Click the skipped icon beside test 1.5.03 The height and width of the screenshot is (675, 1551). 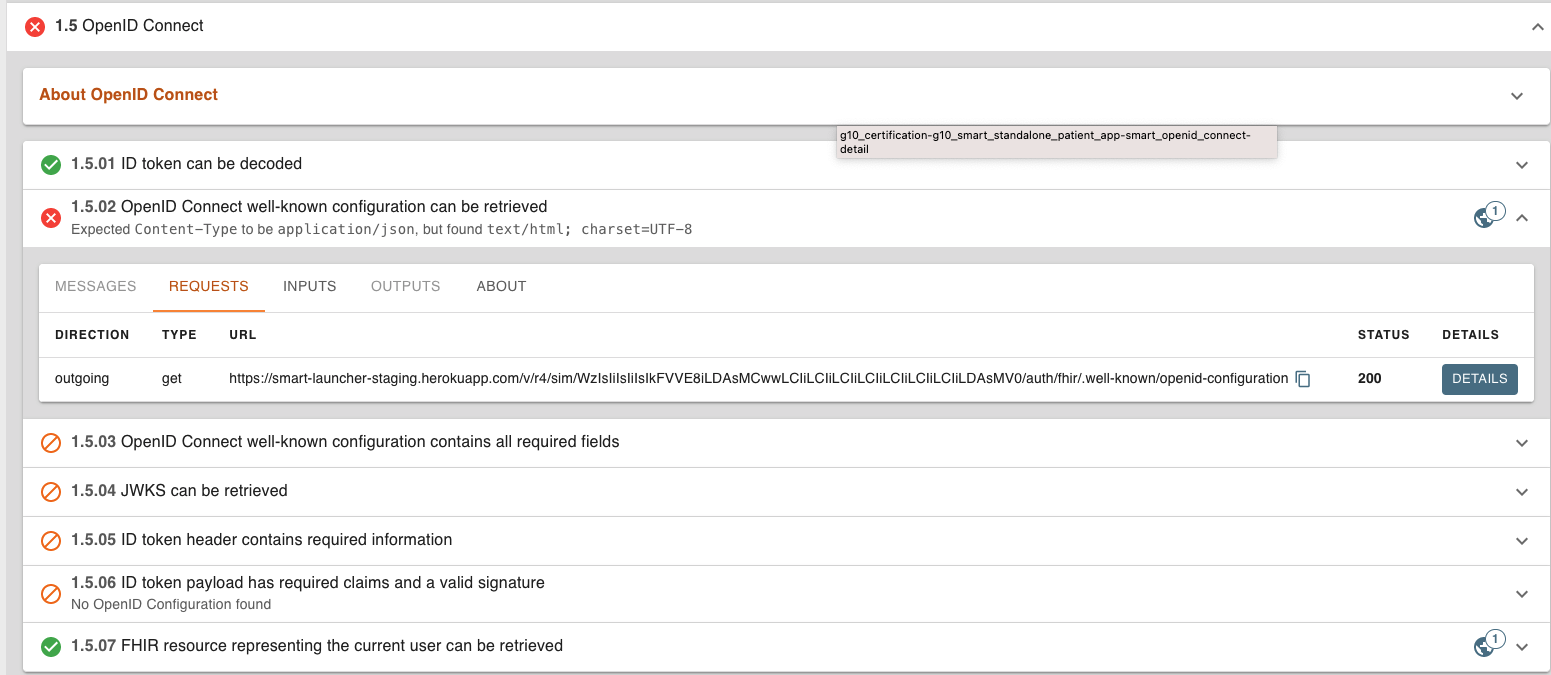coord(51,442)
